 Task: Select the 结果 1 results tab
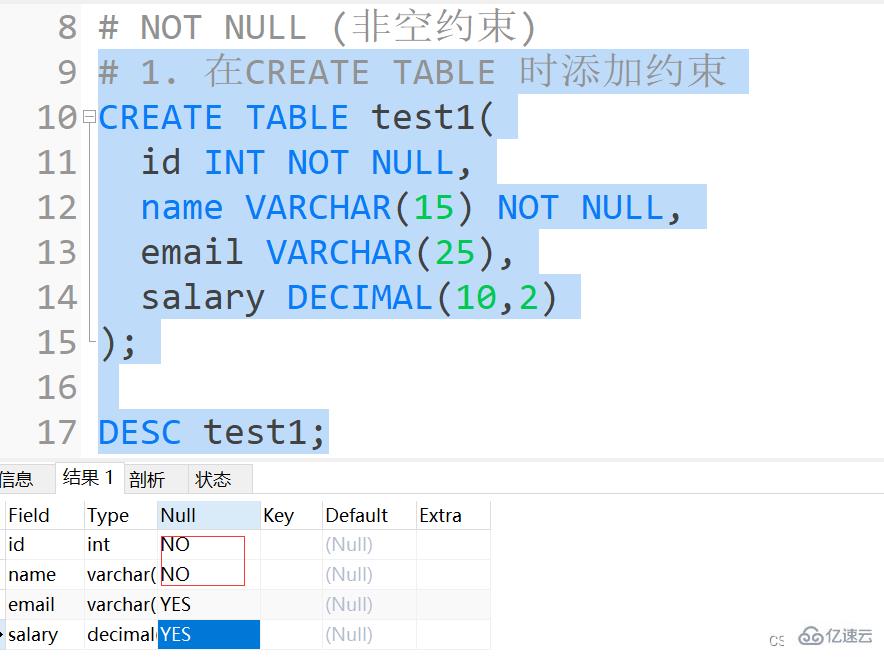(89, 477)
